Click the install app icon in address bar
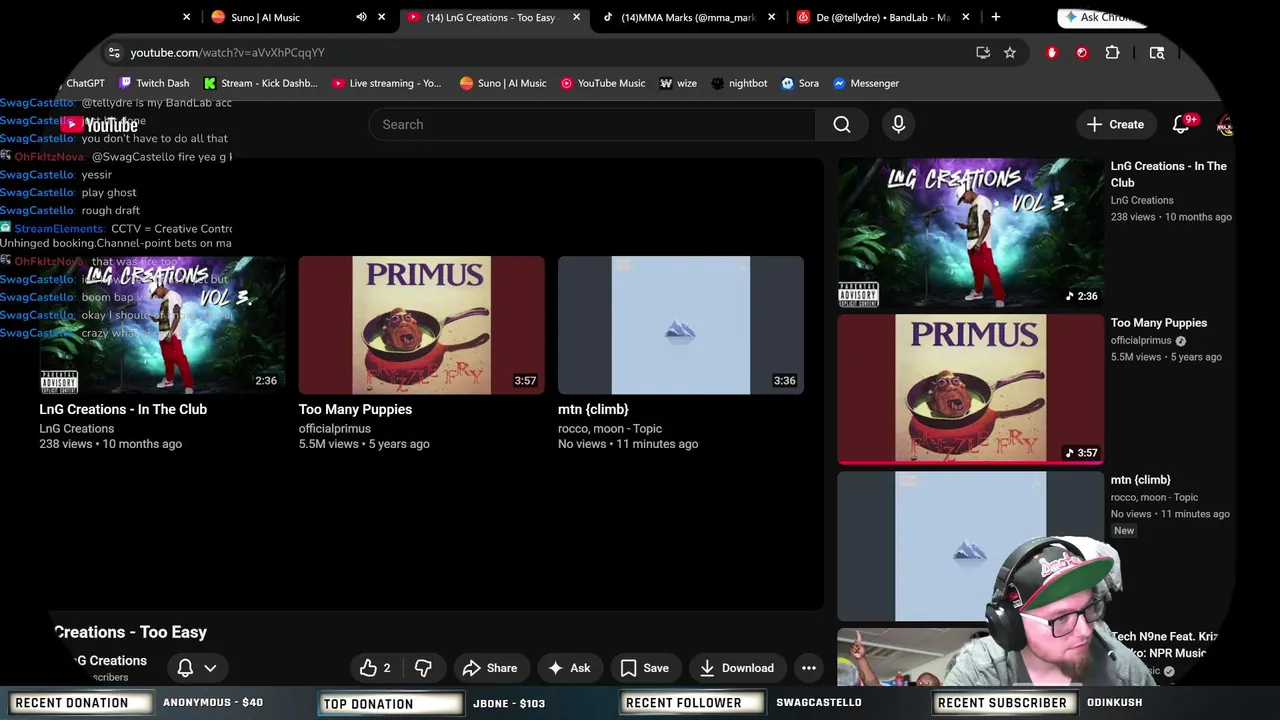Viewport: 1280px width, 720px height. (x=983, y=53)
